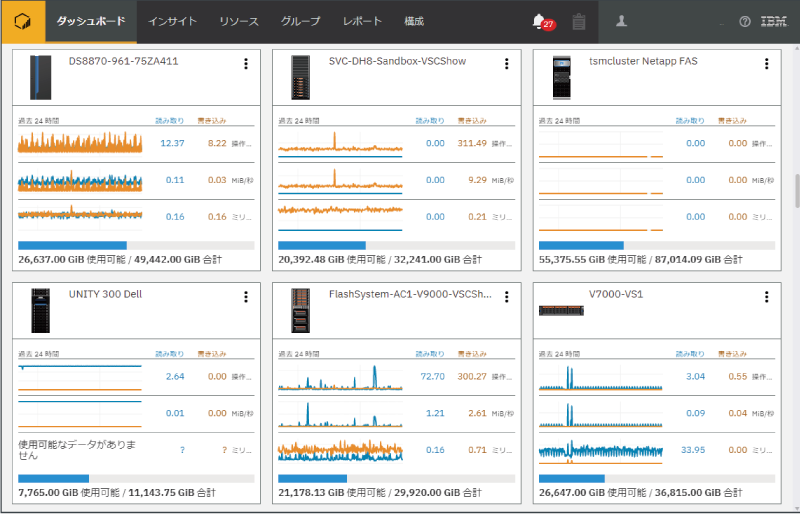Click the V7000-VS1 capacity usage bar
This screenshot has height=514, width=800.
pyautogui.click(x=657, y=479)
